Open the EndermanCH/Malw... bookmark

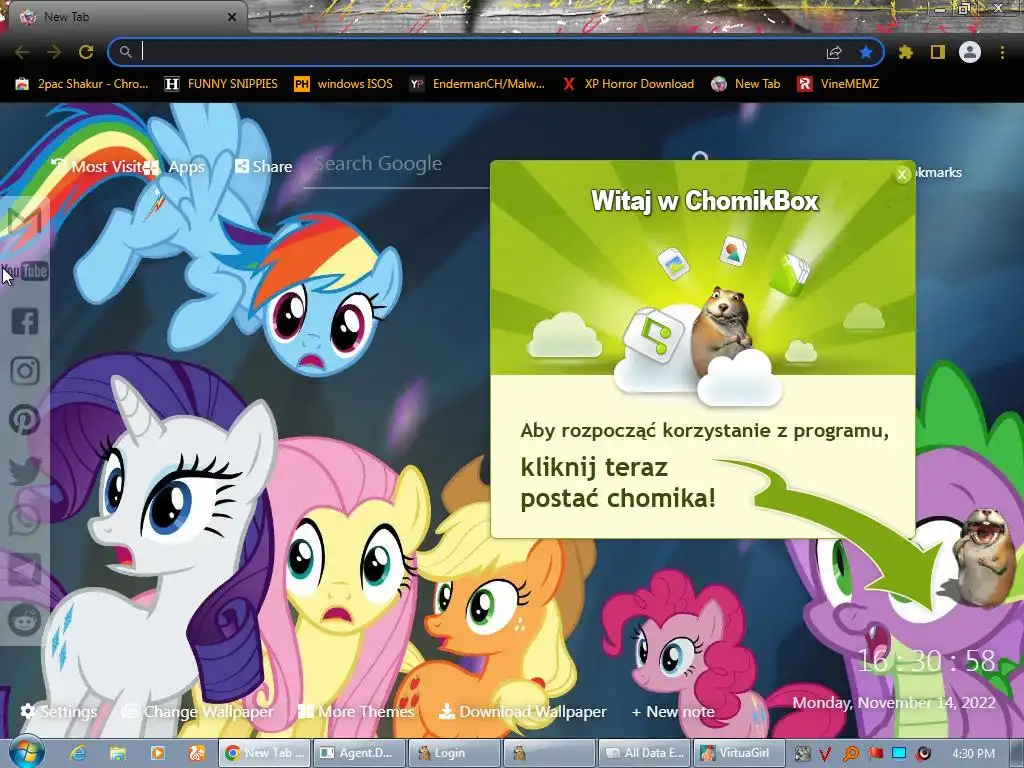point(477,84)
